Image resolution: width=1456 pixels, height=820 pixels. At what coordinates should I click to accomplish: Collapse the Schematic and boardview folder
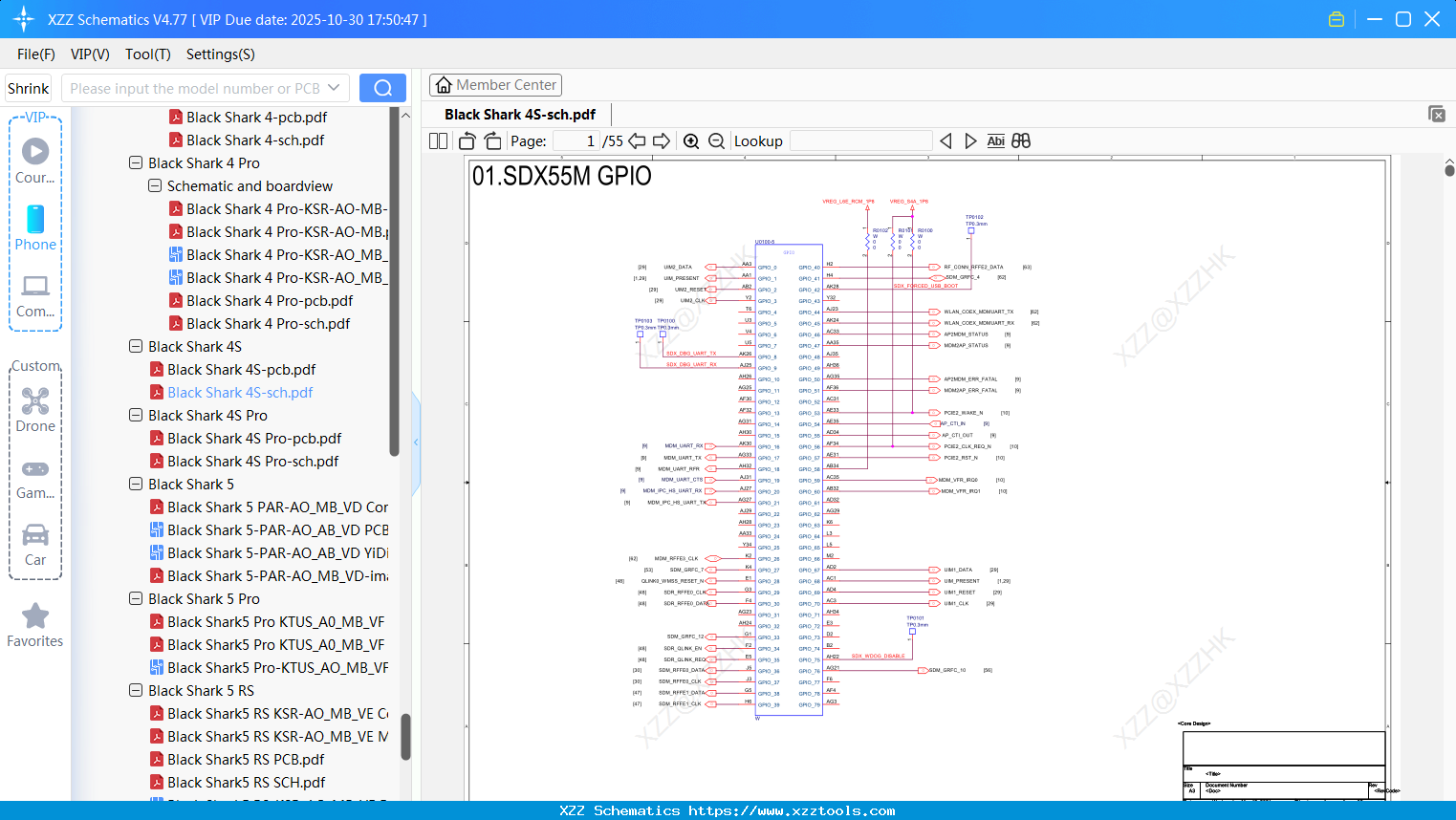point(155,185)
